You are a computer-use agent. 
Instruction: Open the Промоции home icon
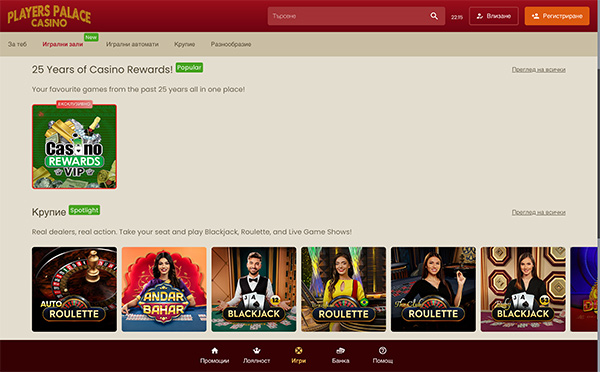tap(214, 351)
